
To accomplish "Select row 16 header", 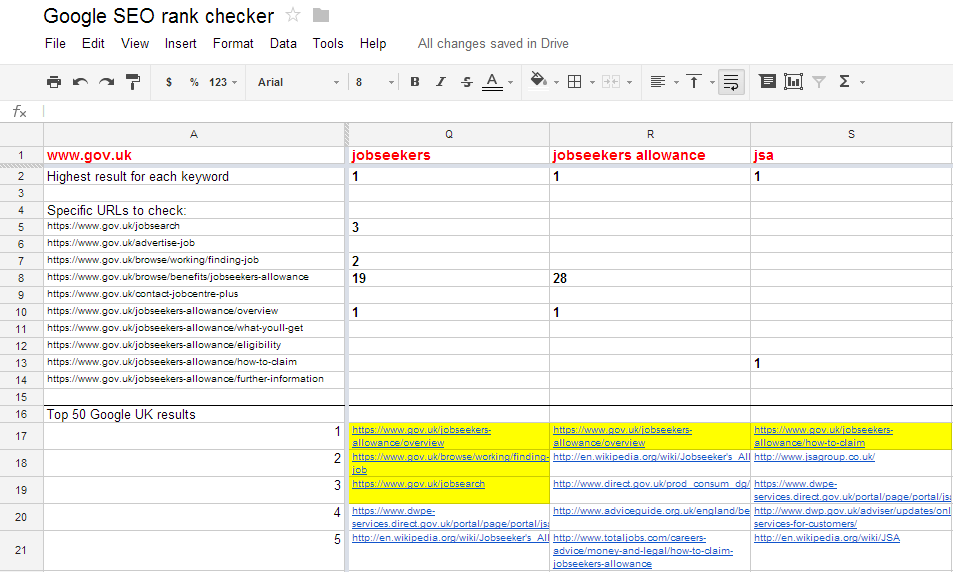I will 21,415.
